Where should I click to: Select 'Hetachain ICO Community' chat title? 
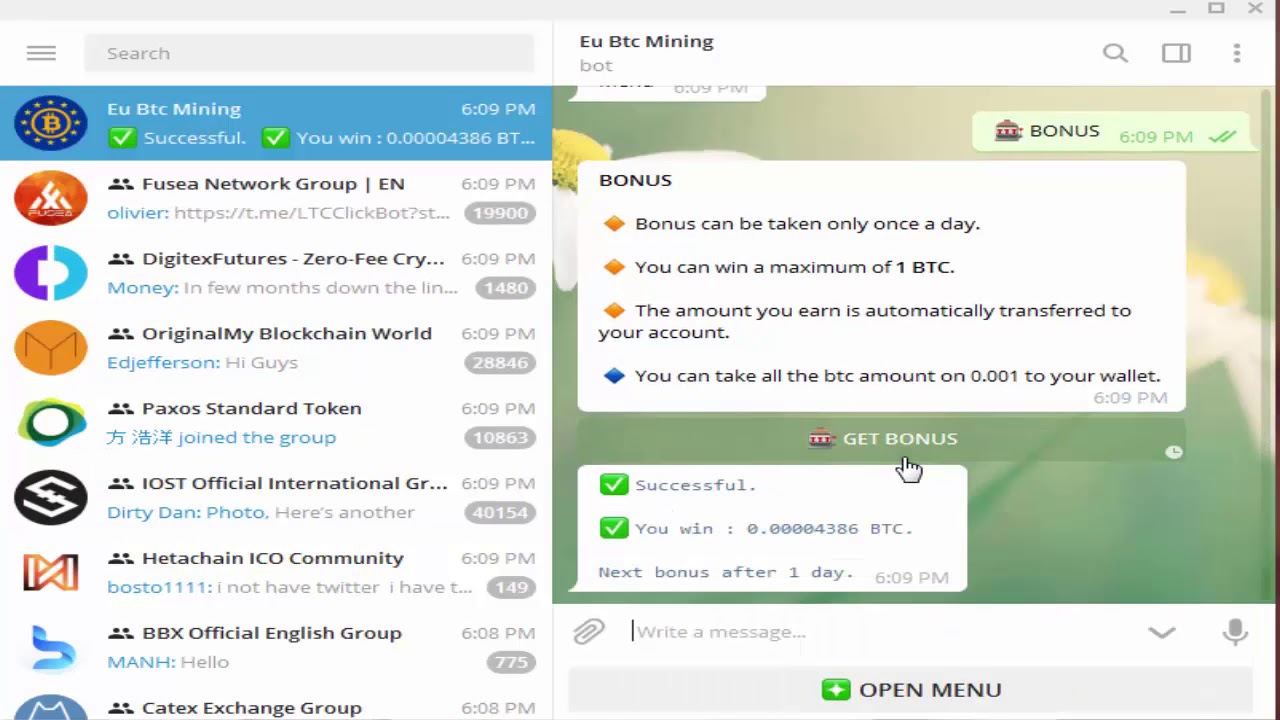coord(273,559)
